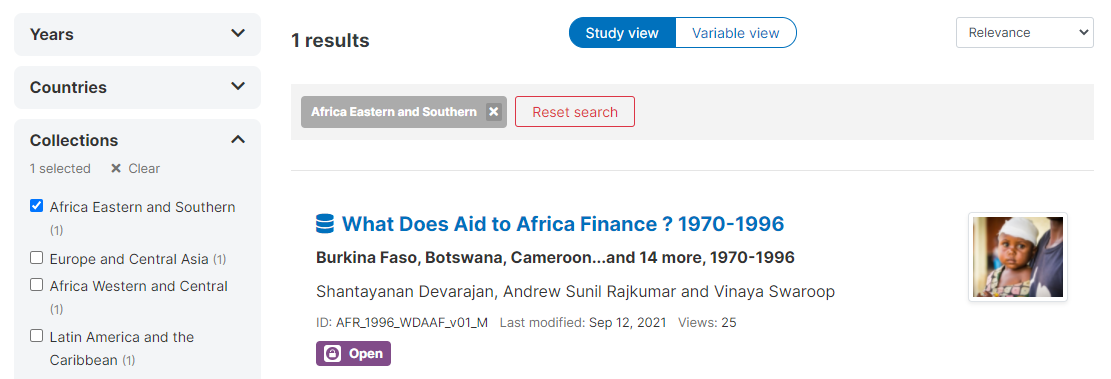
Task: Click the X icon next to Clear
Action: pos(116,169)
